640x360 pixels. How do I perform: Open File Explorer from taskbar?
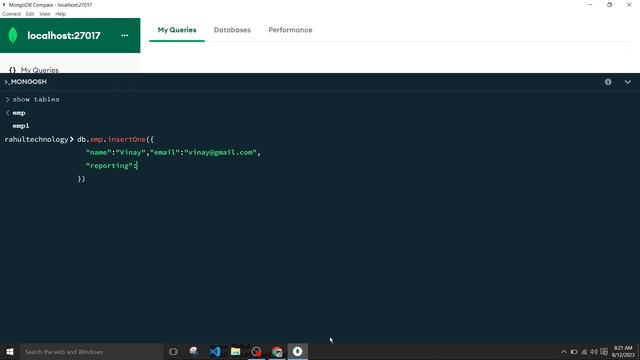tap(236, 351)
